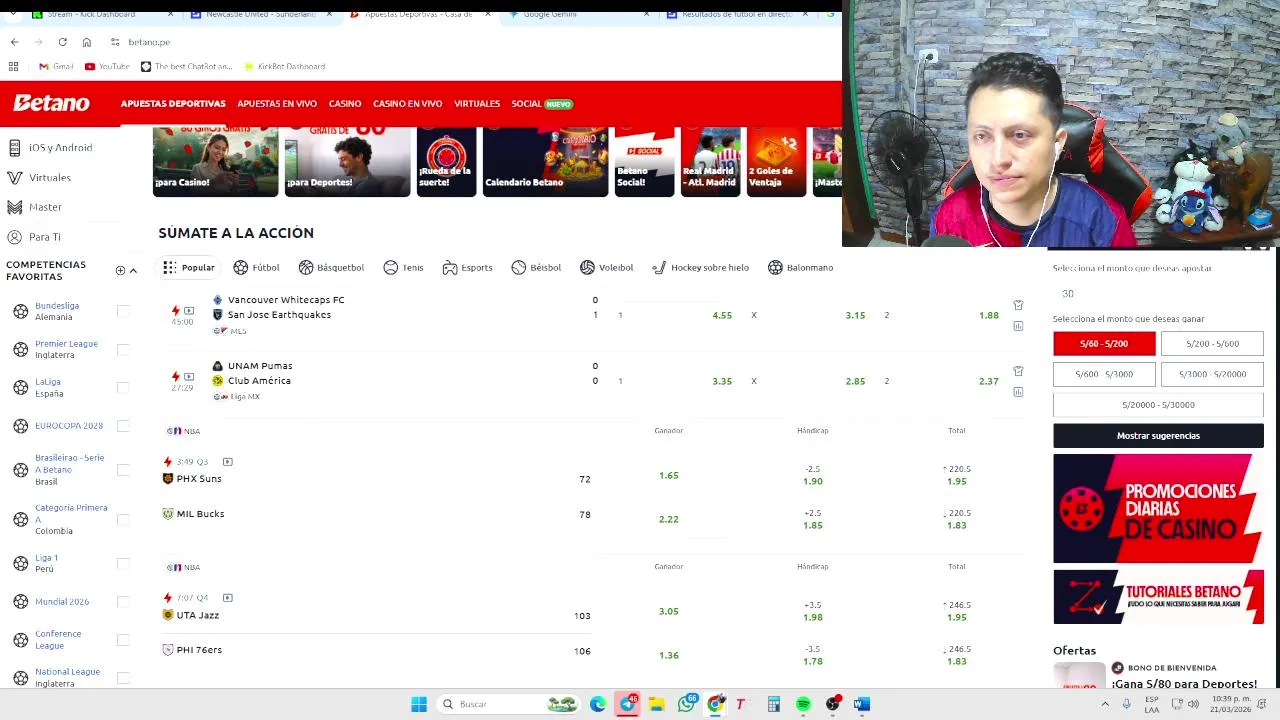The image size is (1280, 720).
Task: Open Telegram from the taskbar
Action: [x=627, y=704]
